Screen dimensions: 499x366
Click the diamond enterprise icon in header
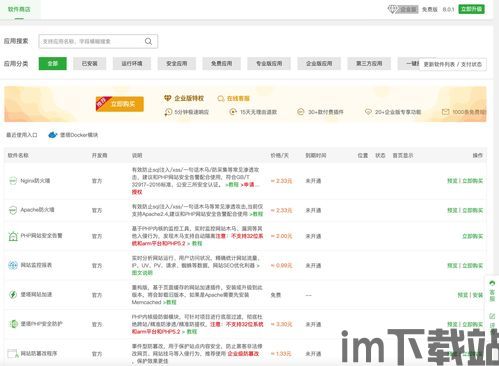(392, 9)
